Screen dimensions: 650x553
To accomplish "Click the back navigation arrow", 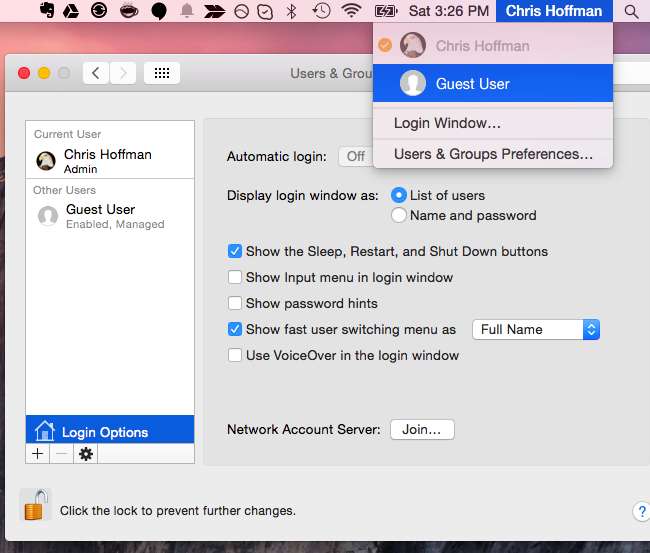I will click(x=96, y=73).
